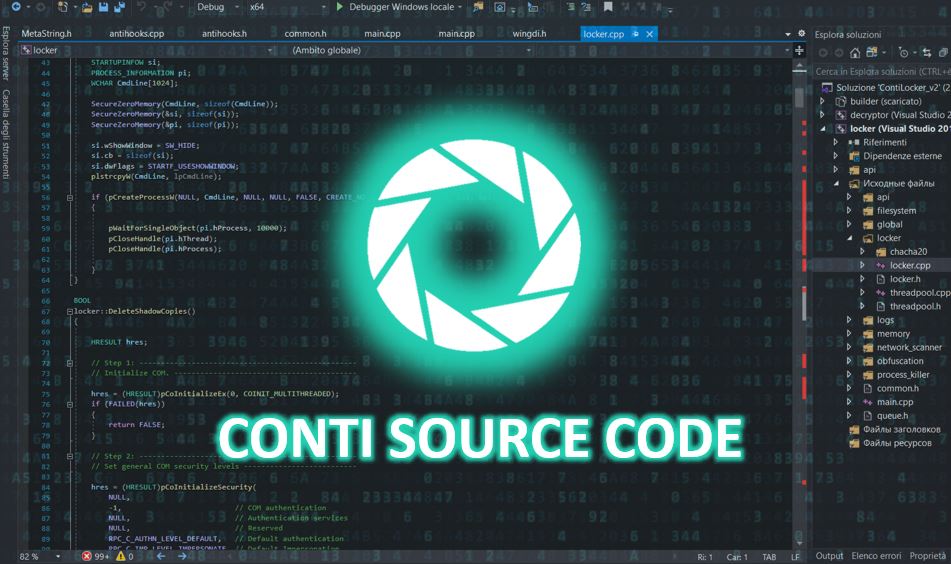Click the green Start Debugging play icon
The width and height of the screenshot is (951, 564).
(340, 7)
